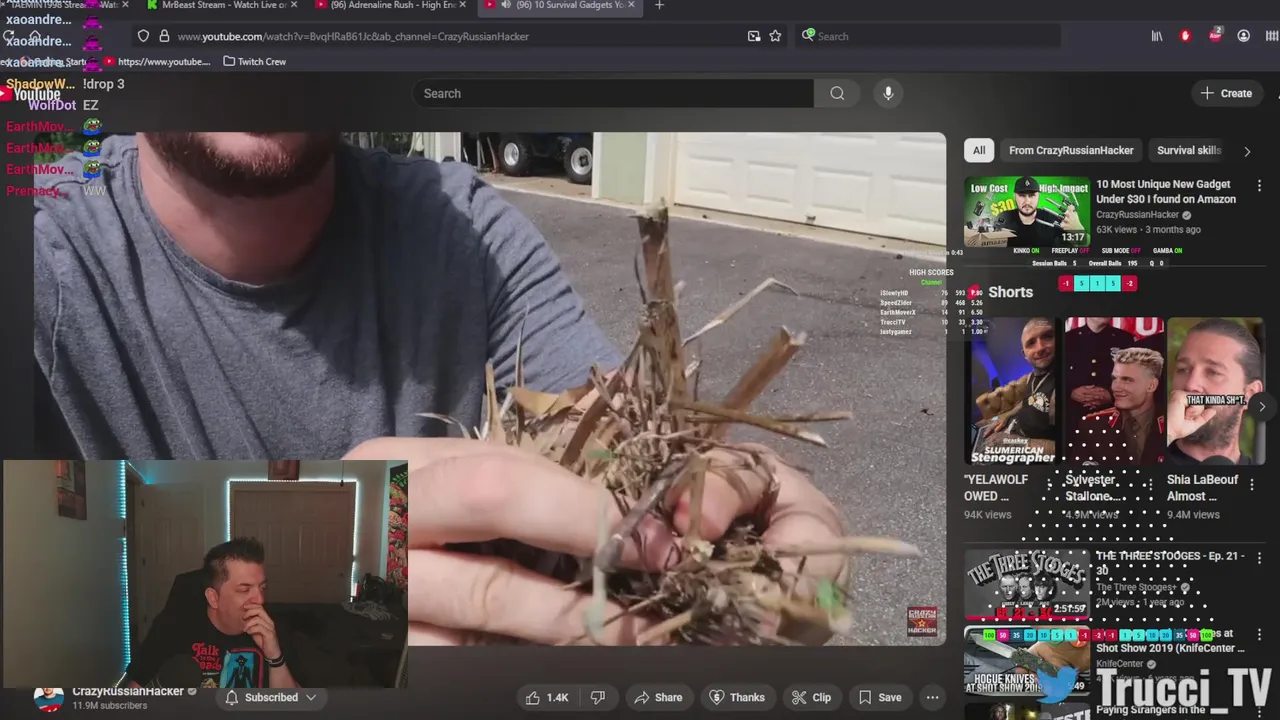Click the Share arrow button
Screen dimensions: 1280x720
tap(658, 697)
